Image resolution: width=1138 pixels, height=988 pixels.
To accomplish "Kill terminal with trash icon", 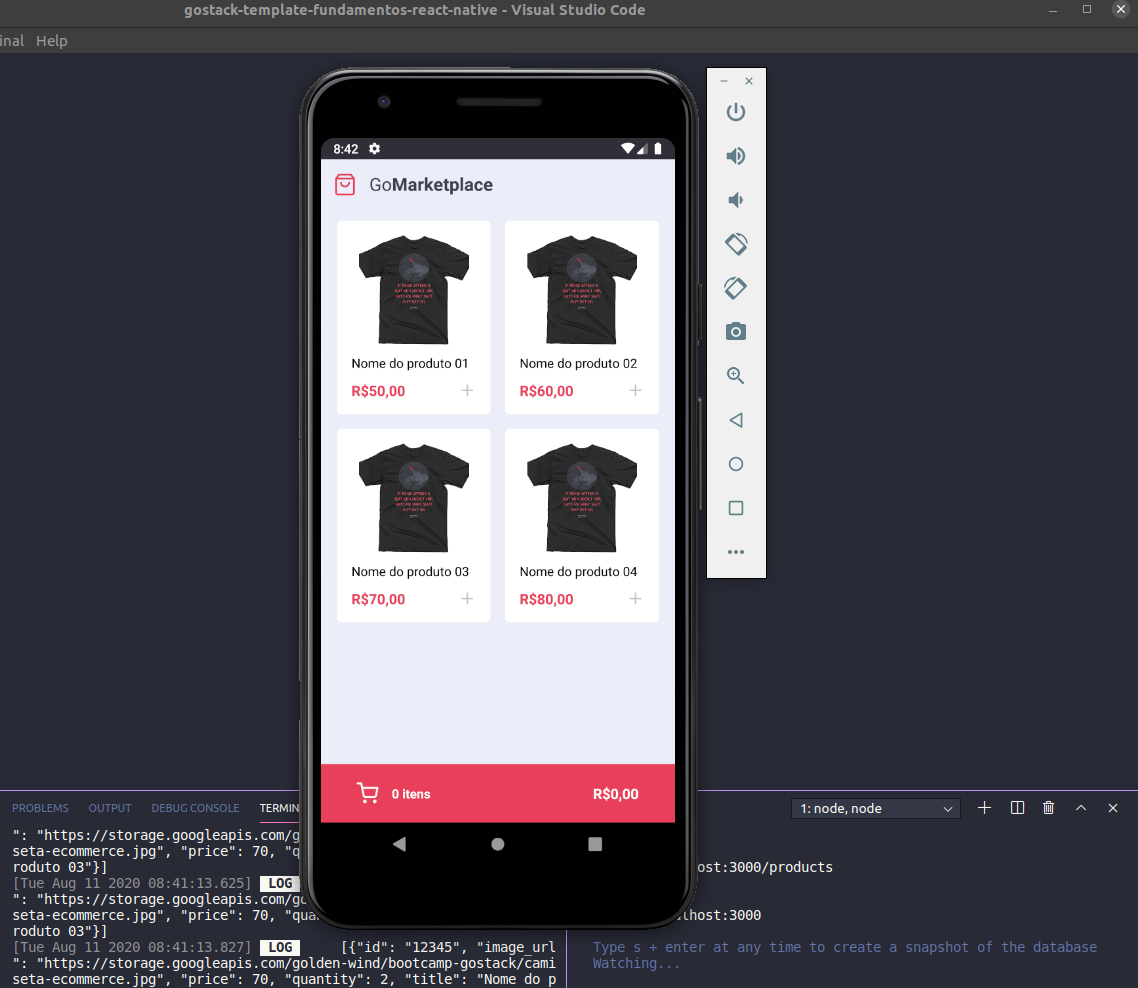I will (x=1049, y=808).
